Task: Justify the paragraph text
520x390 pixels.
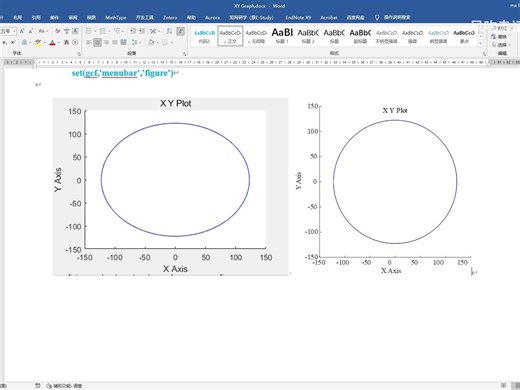Action: 115,42
